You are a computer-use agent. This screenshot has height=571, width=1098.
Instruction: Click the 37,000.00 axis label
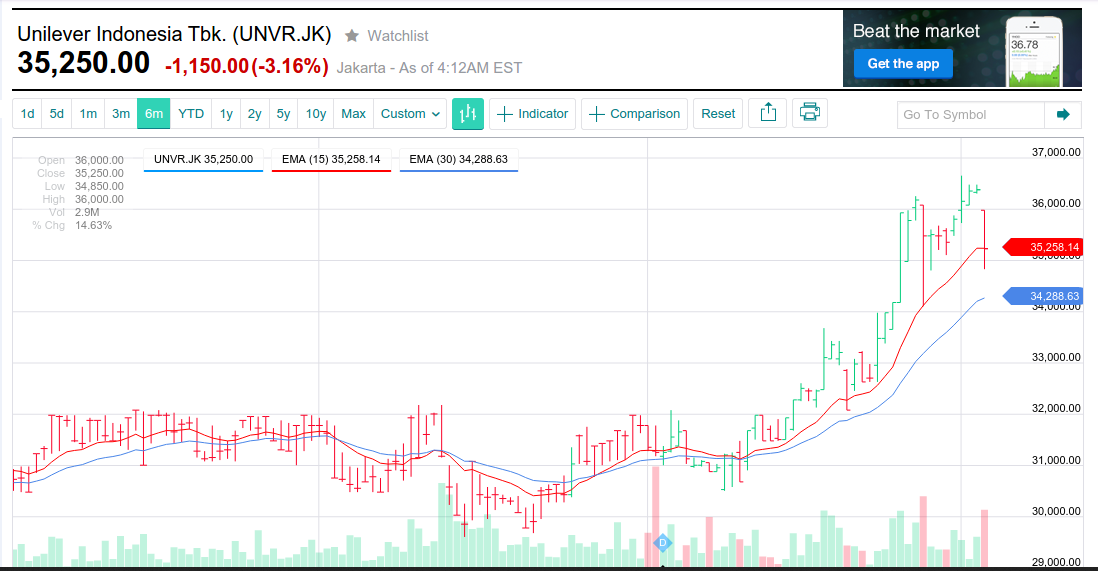pos(1056,152)
